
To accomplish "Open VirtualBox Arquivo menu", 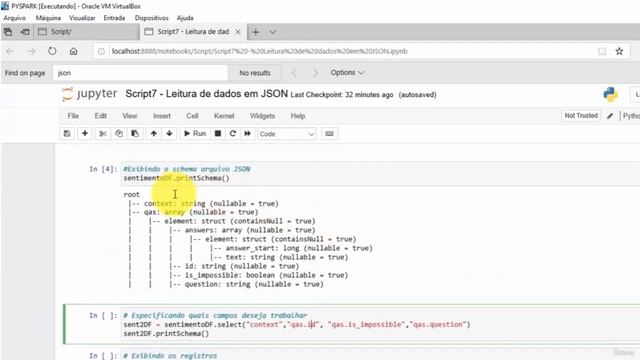I will pos(15,18).
